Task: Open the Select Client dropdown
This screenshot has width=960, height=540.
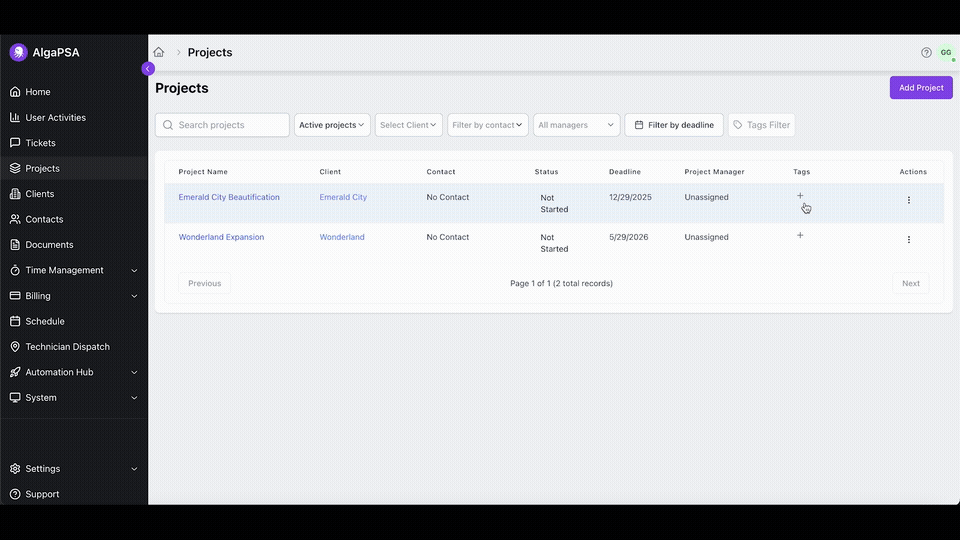Action: tap(408, 125)
